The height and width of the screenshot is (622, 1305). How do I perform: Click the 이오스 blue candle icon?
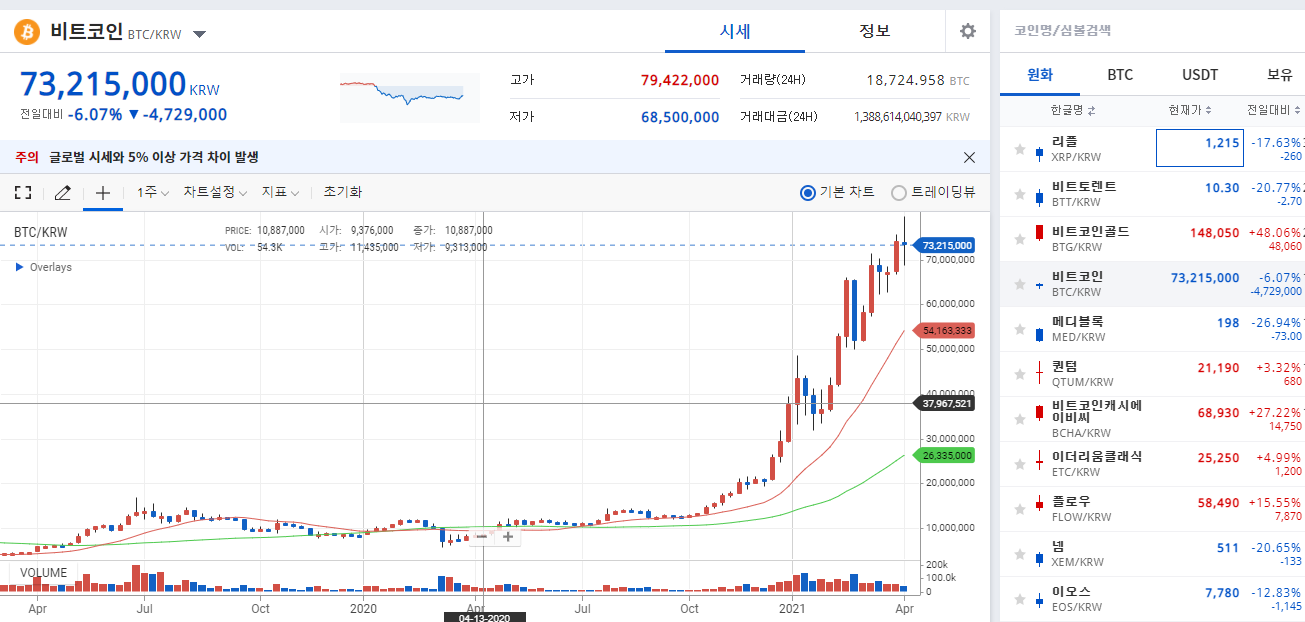1040,600
